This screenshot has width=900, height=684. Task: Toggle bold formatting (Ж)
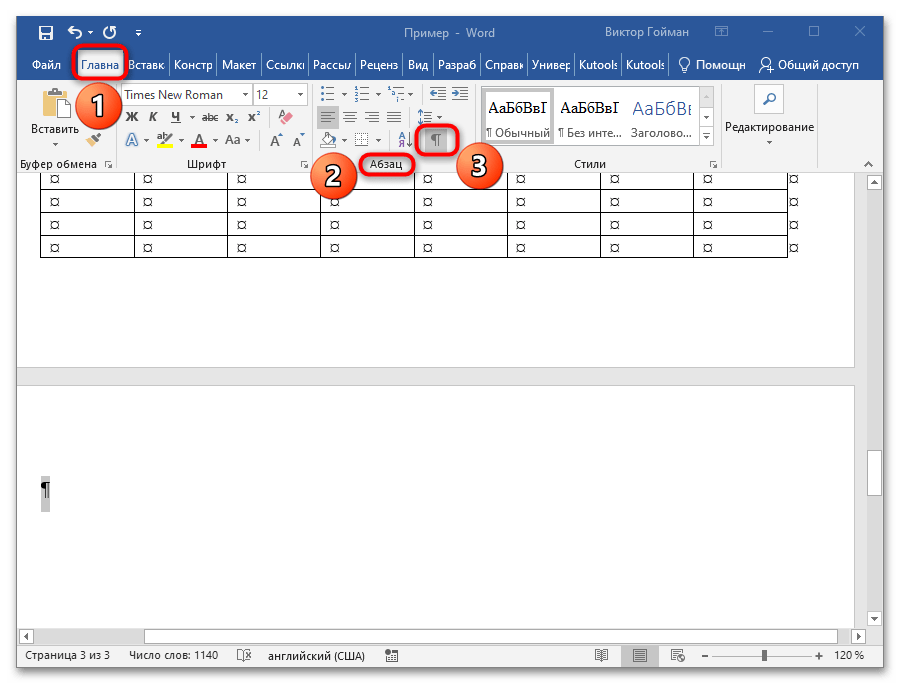132,117
